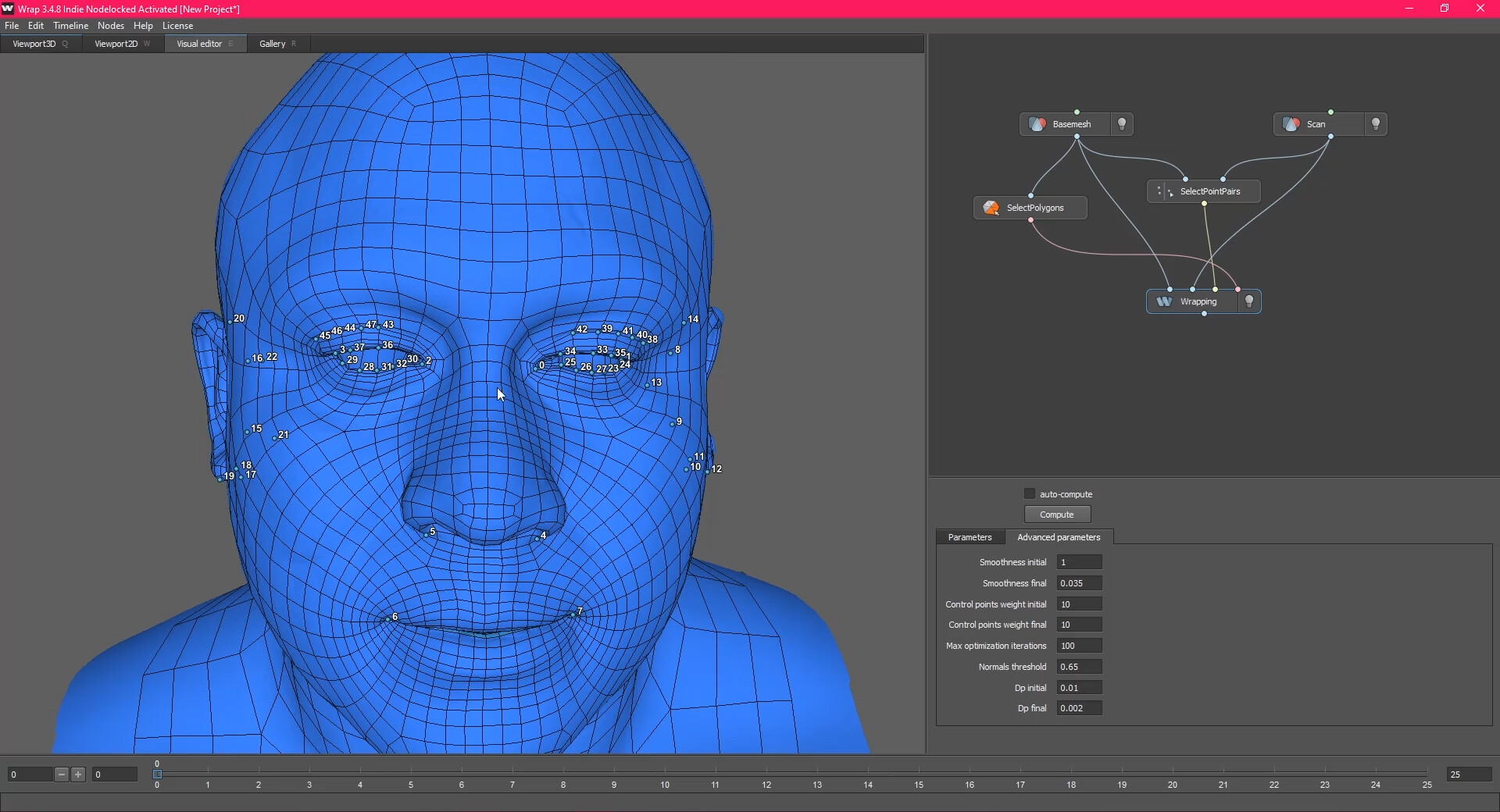Screen dimensions: 1500x812
Task: Click the SelectPolygons node output socket
Action: [x=1031, y=220]
